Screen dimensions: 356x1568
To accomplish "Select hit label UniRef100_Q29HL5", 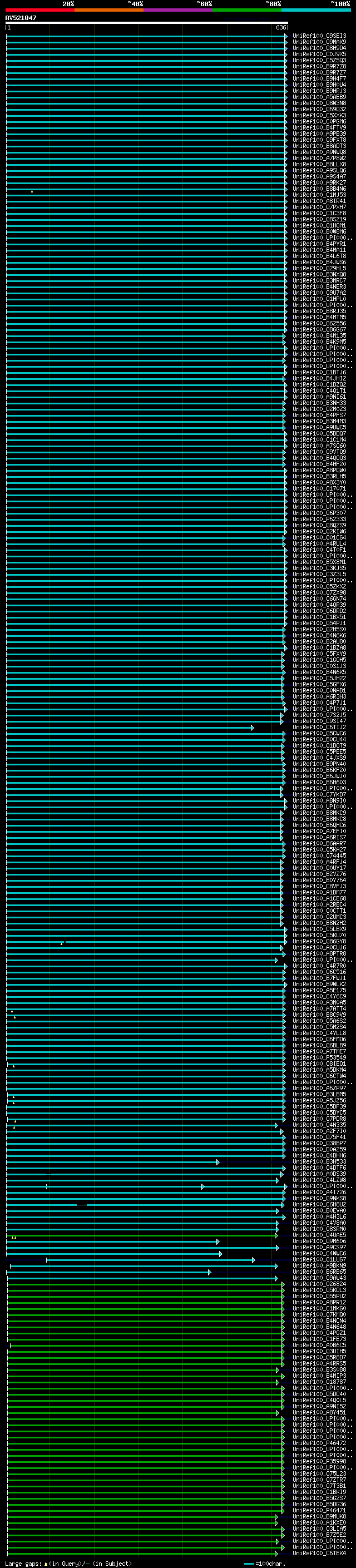I will (x=319, y=269).
